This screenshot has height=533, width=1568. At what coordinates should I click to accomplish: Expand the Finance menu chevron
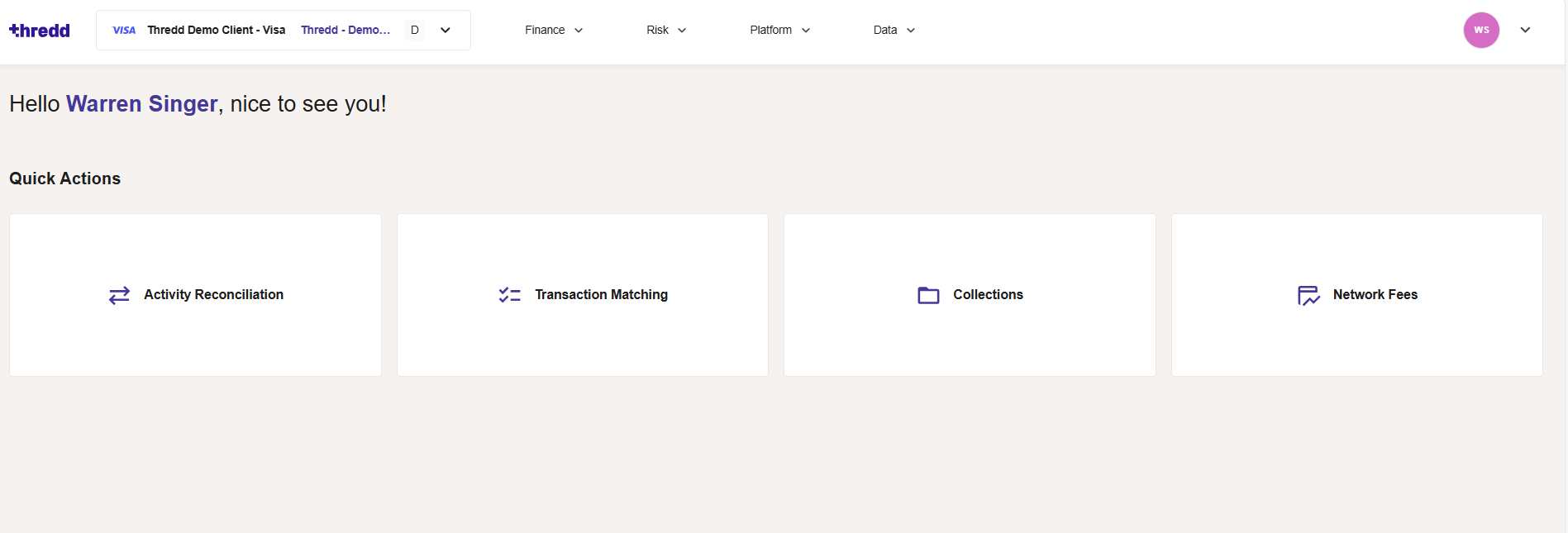click(579, 31)
